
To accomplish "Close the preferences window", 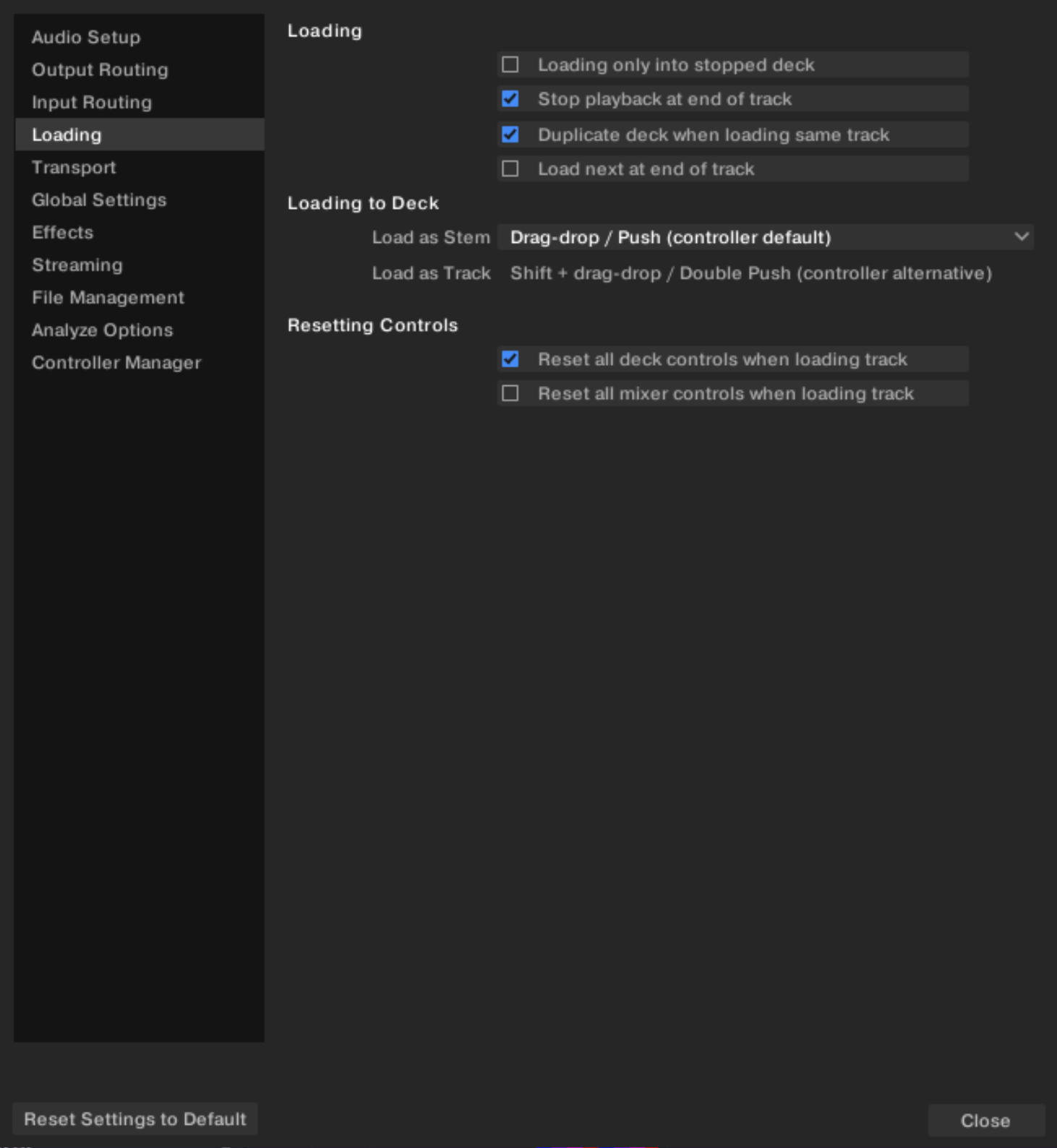I will tap(985, 1121).
